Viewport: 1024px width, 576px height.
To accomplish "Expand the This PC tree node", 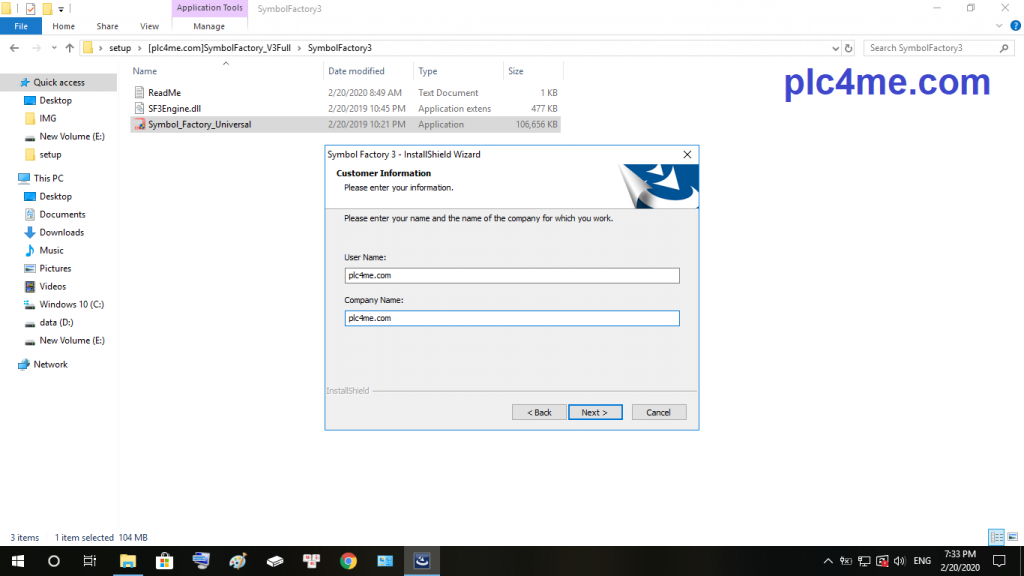I will pyautogui.click(x=9, y=179).
